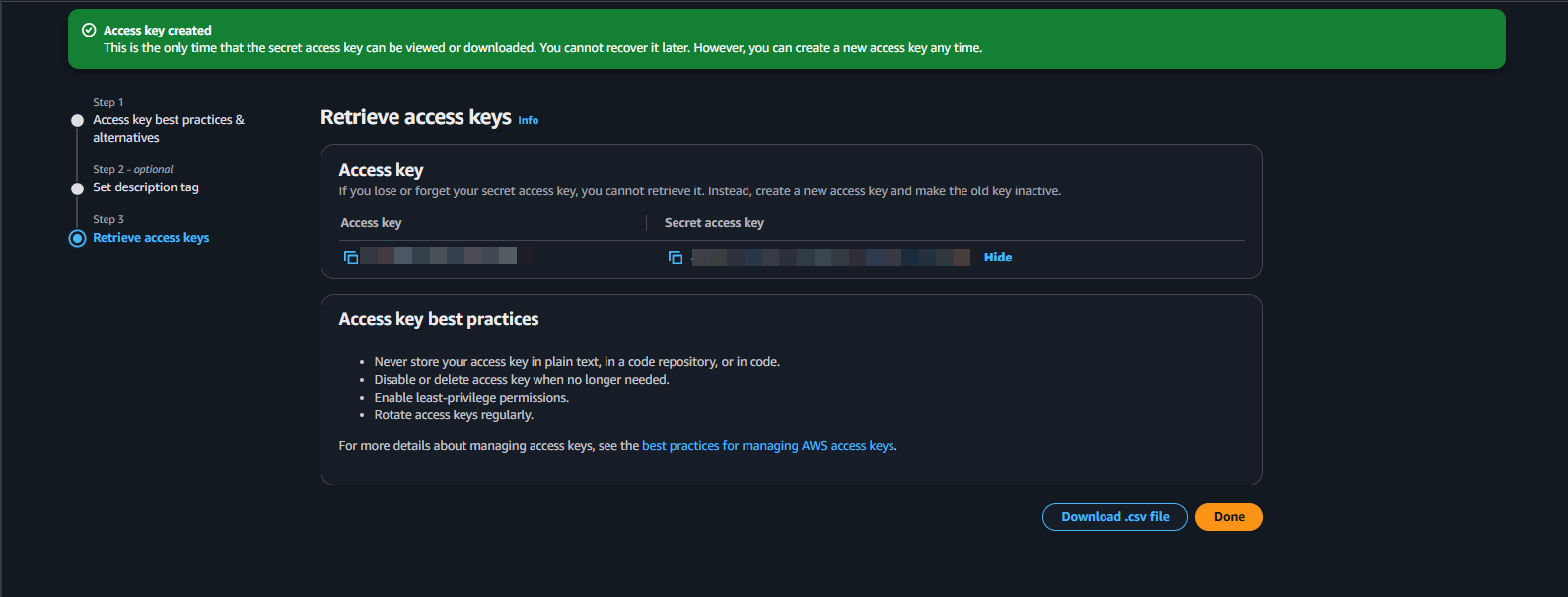Click the copy icon beside the Access key column
The width and height of the screenshot is (1568, 597).
pyautogui.click(x=350, y=256)
